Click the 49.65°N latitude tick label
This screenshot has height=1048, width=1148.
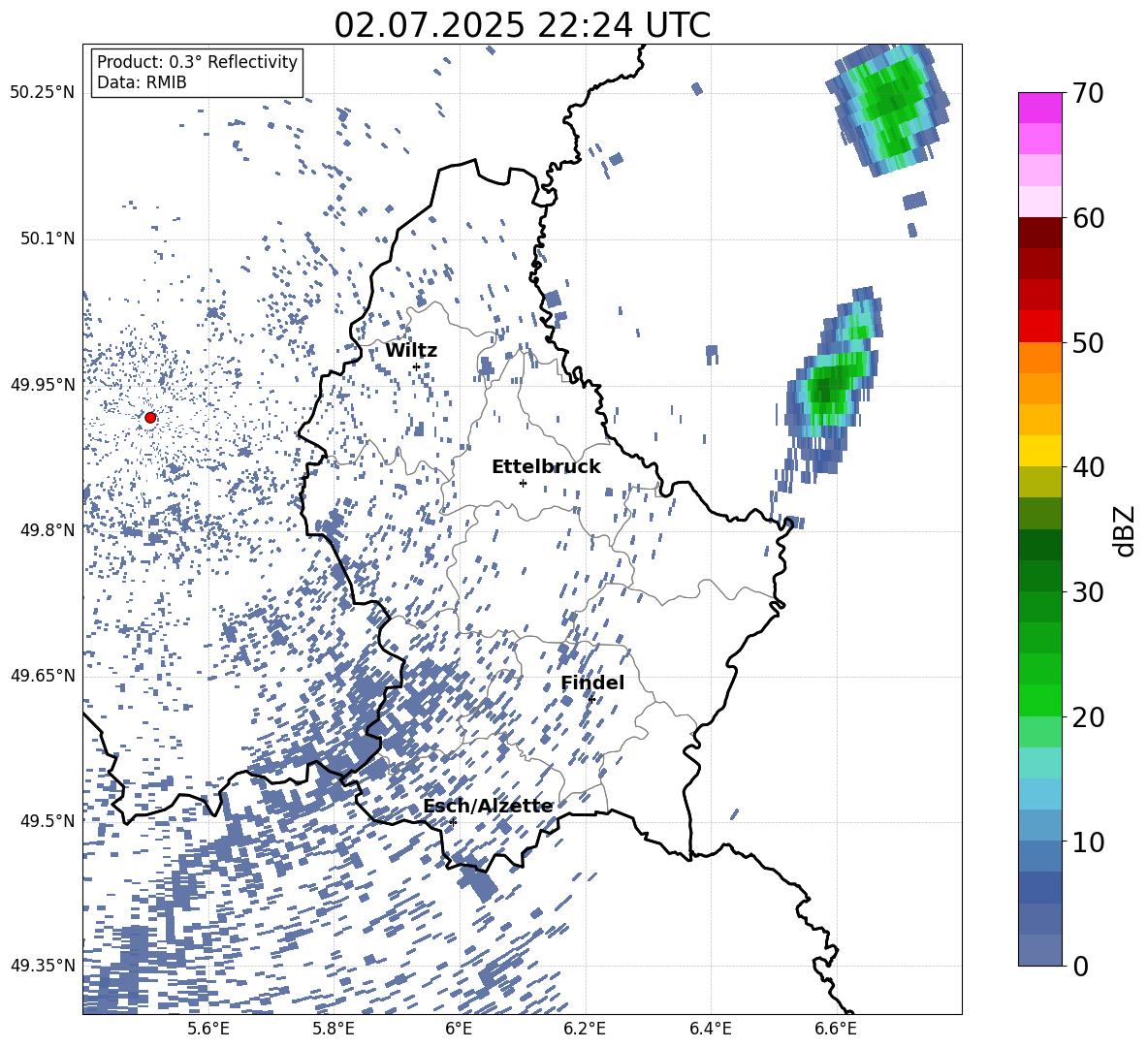click(43, 675)
